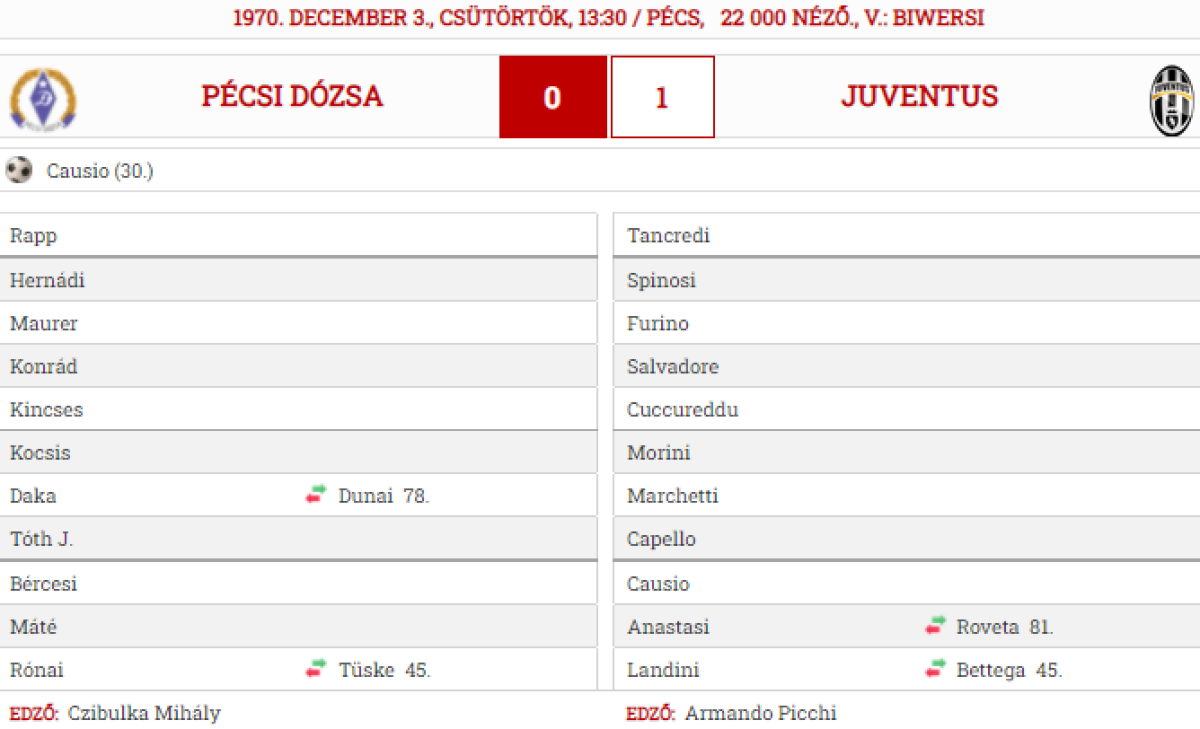
Task: Click the Juventus club crest
Action: [x=1171, y=100]
